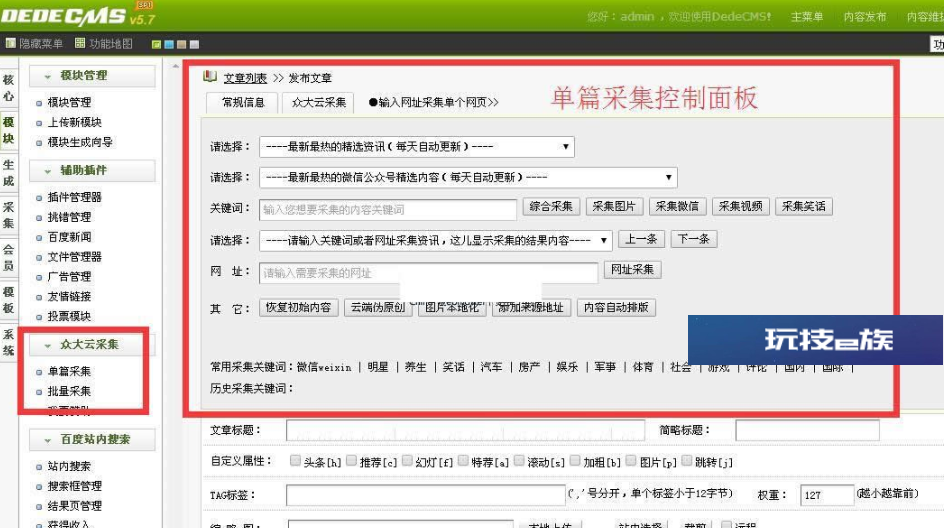
Task: Collapse the 辅助插件 section header
Action: 92,170
